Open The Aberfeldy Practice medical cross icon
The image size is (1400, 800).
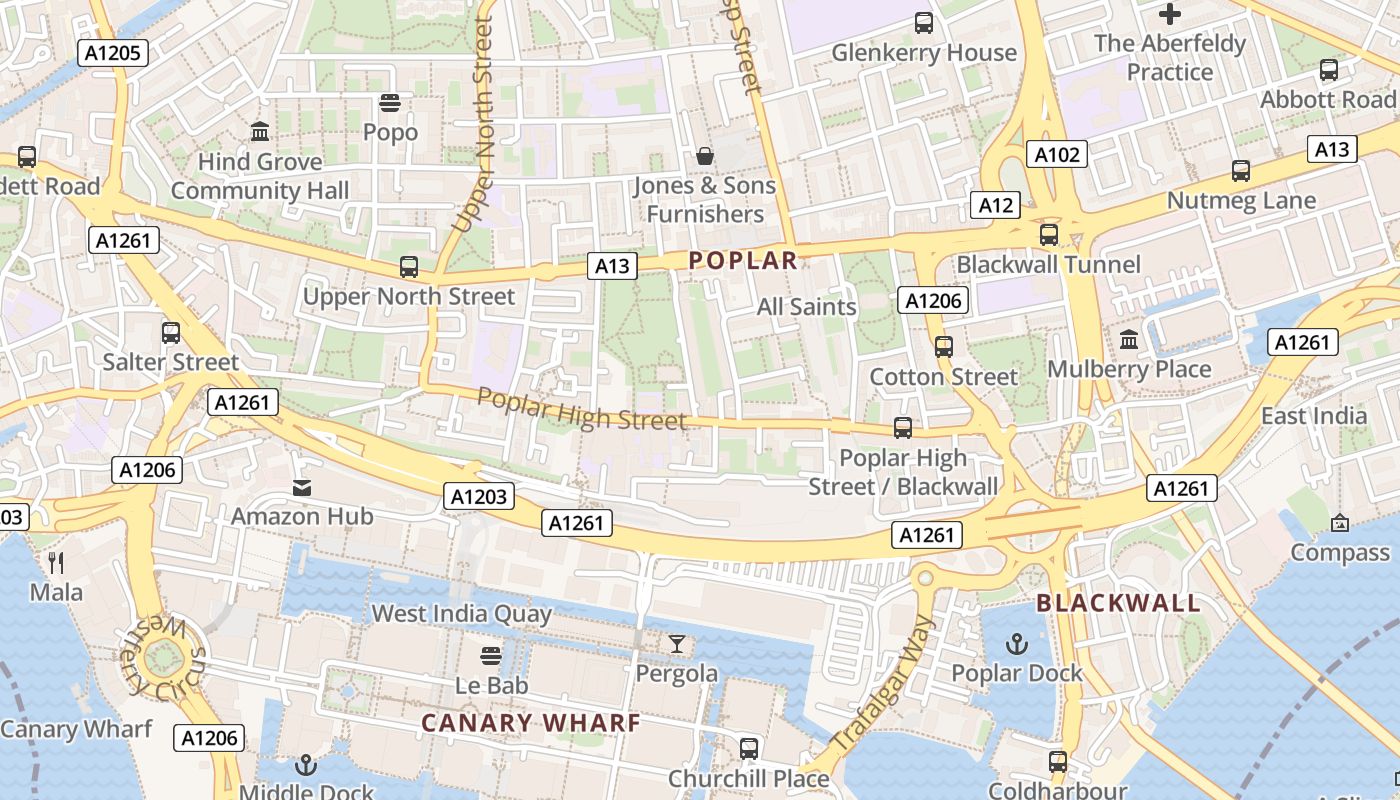click(x=1169, y=14)
